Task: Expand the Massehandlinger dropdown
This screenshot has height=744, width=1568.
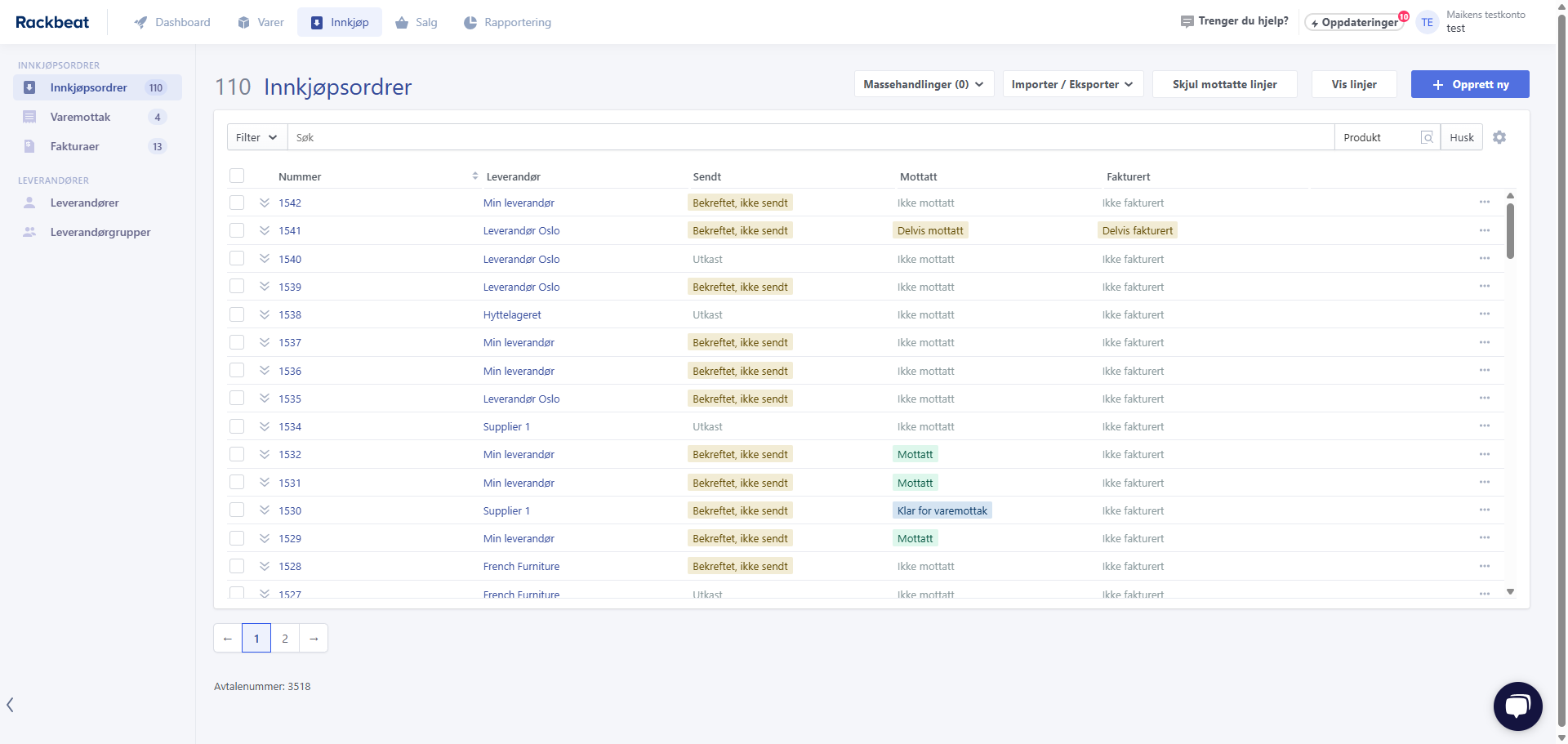Action: 923,84
